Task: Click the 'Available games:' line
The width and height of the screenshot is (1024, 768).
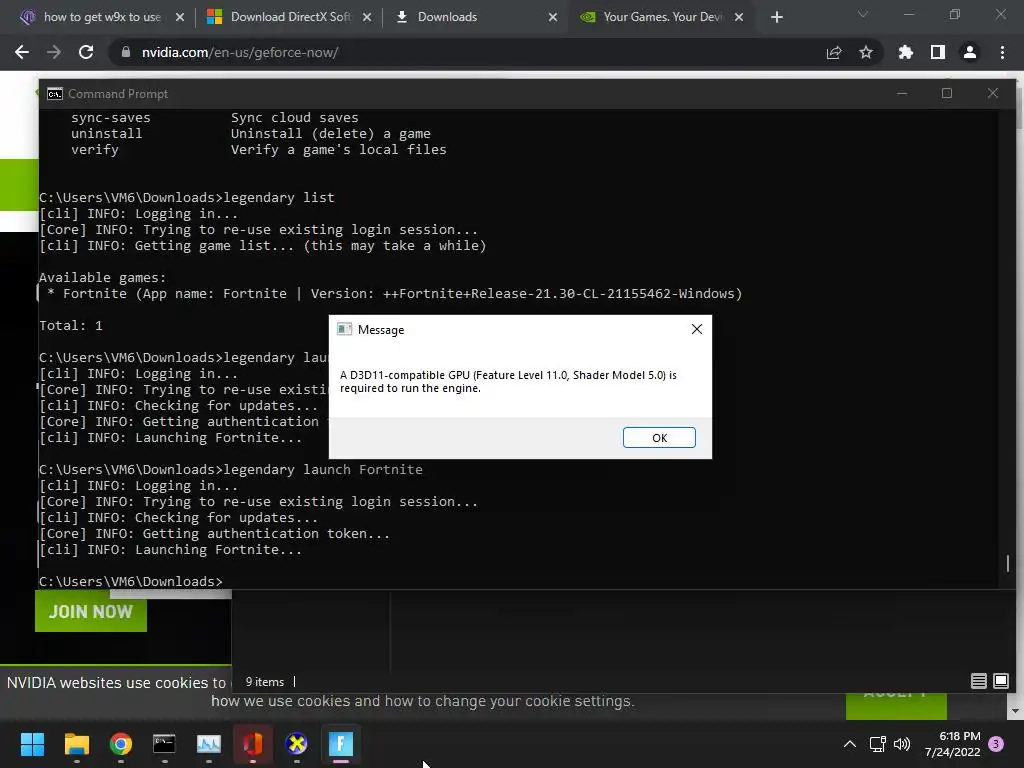Action: [103, 277]
